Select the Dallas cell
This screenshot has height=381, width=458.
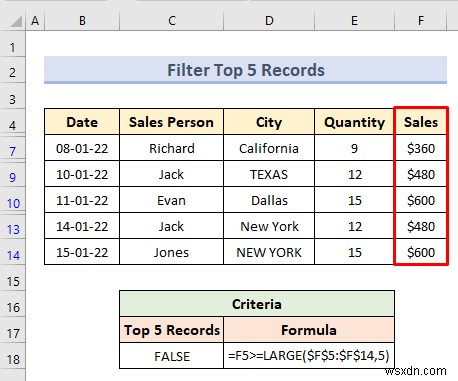click(x=269, y=200)
